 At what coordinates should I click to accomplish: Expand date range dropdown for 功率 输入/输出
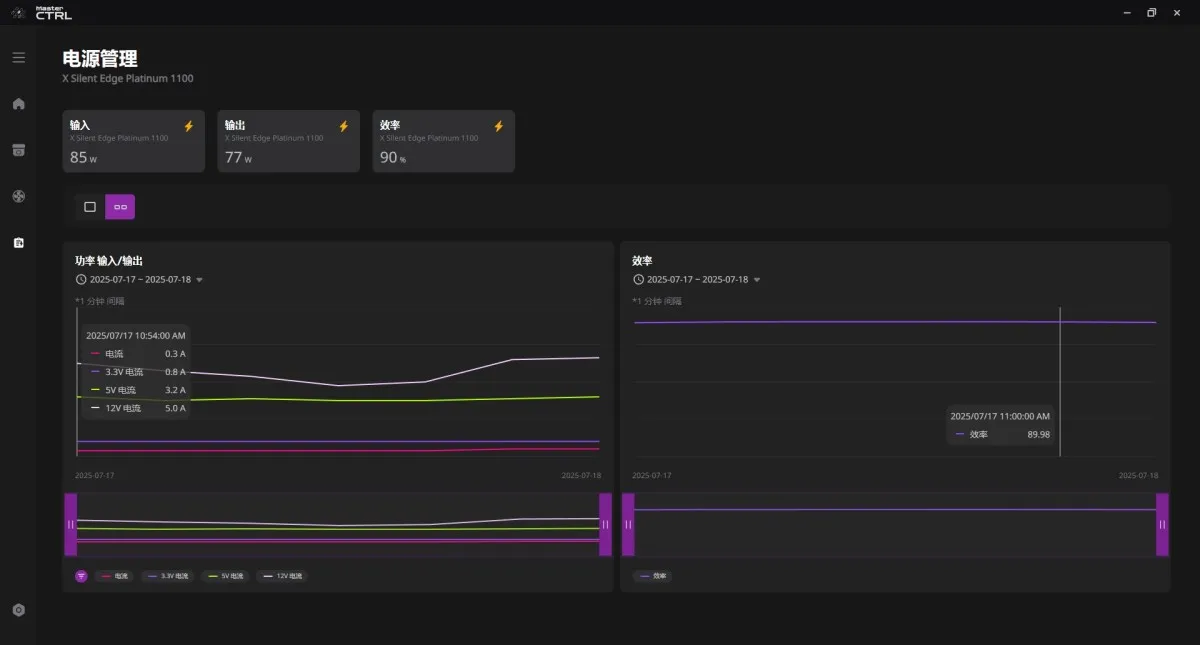(x=199, y=280)
